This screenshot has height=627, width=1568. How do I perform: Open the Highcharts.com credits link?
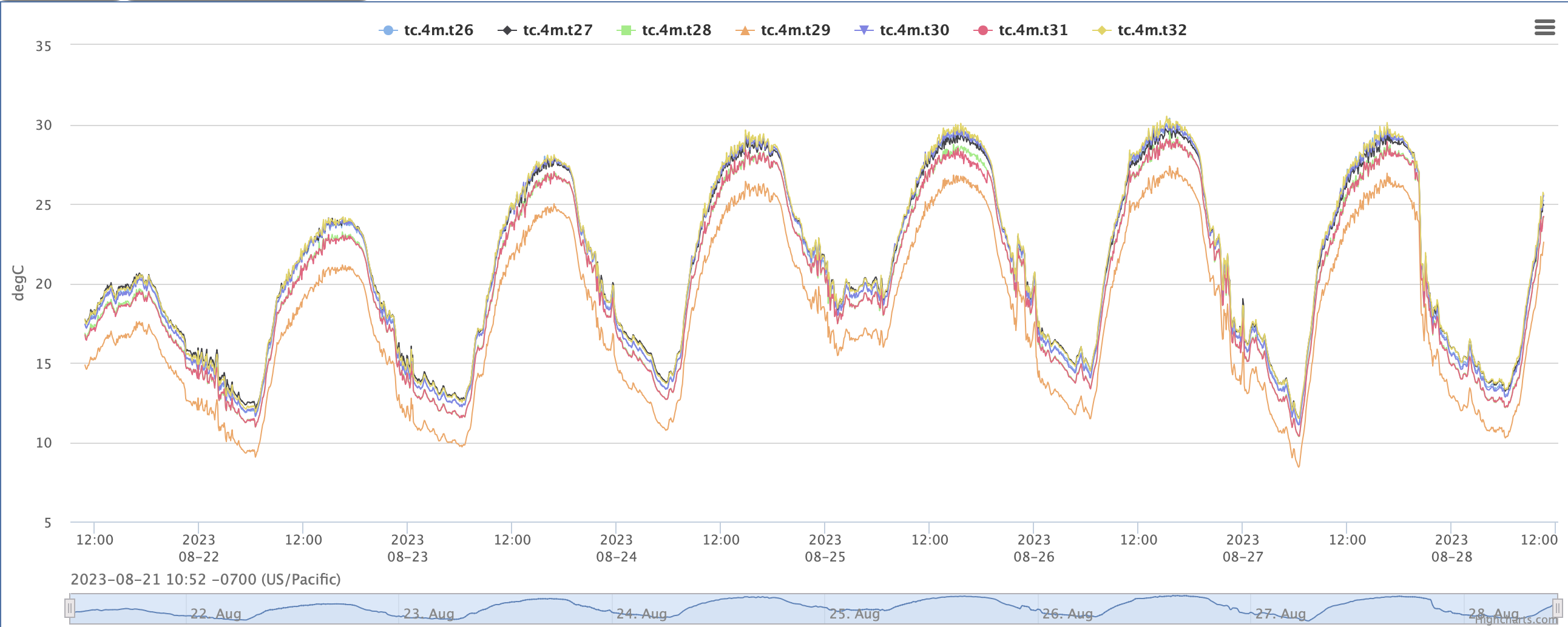point(1516,620)
